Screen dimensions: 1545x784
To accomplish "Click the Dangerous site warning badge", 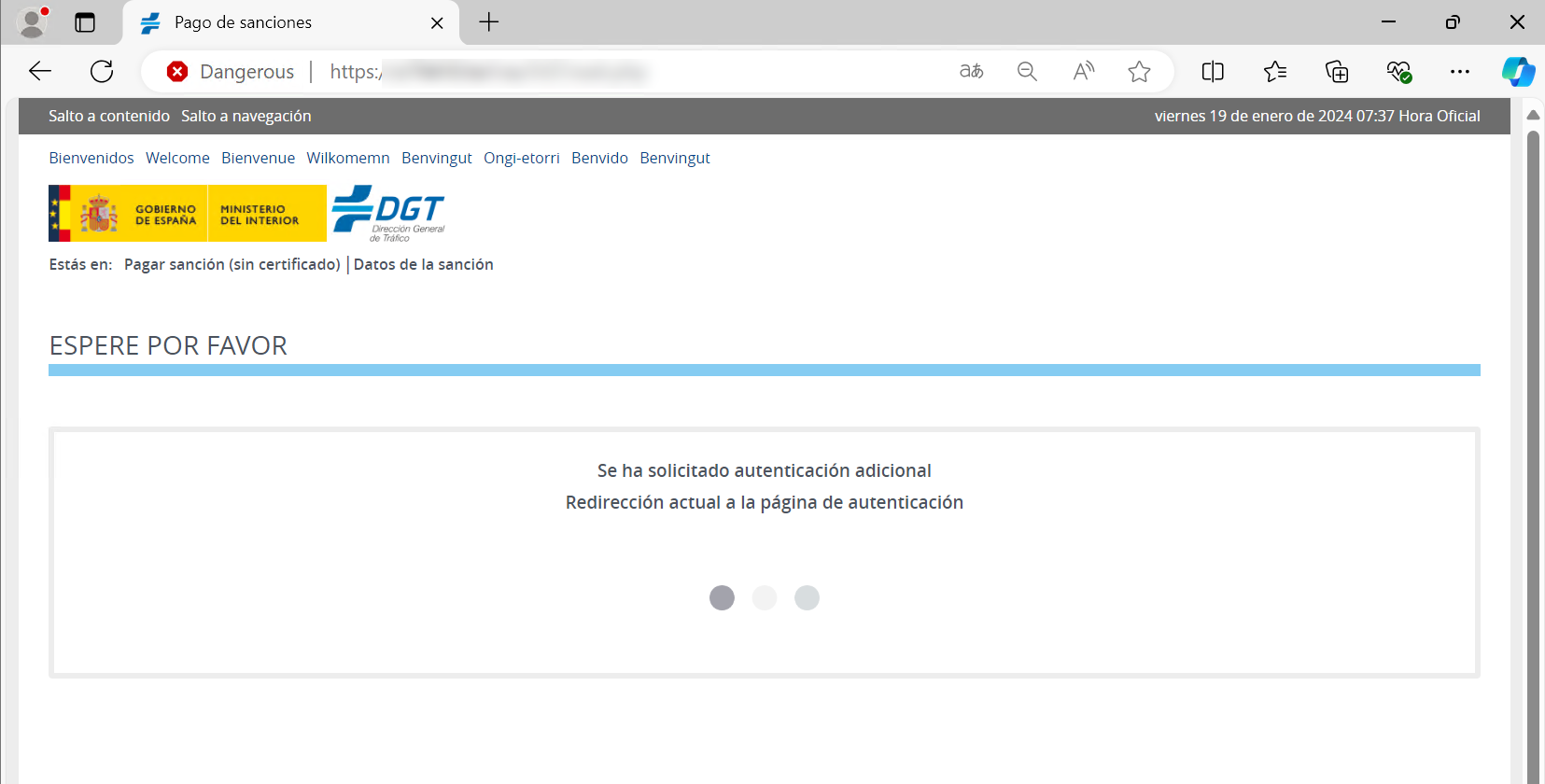I will pyautogui.click(x=231, y=72).
